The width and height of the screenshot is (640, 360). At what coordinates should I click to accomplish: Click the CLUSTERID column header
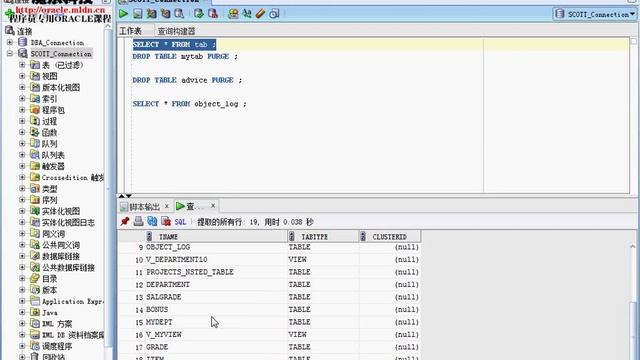tap(389, 236)
